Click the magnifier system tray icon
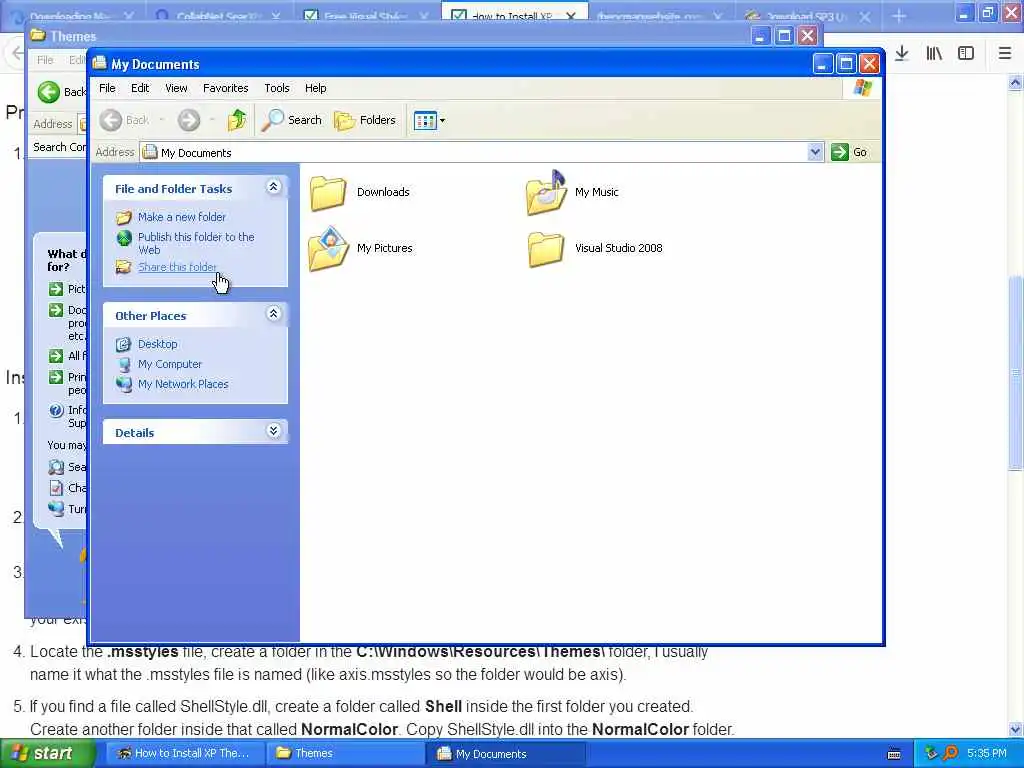The height and width of the screenshot is (768, 1024). 950,753
